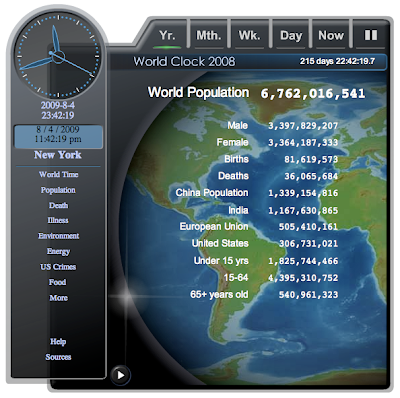Click the 65+ value 540,961,323
The width and height of the screenshot is (400, 398).
coord(308,295)
